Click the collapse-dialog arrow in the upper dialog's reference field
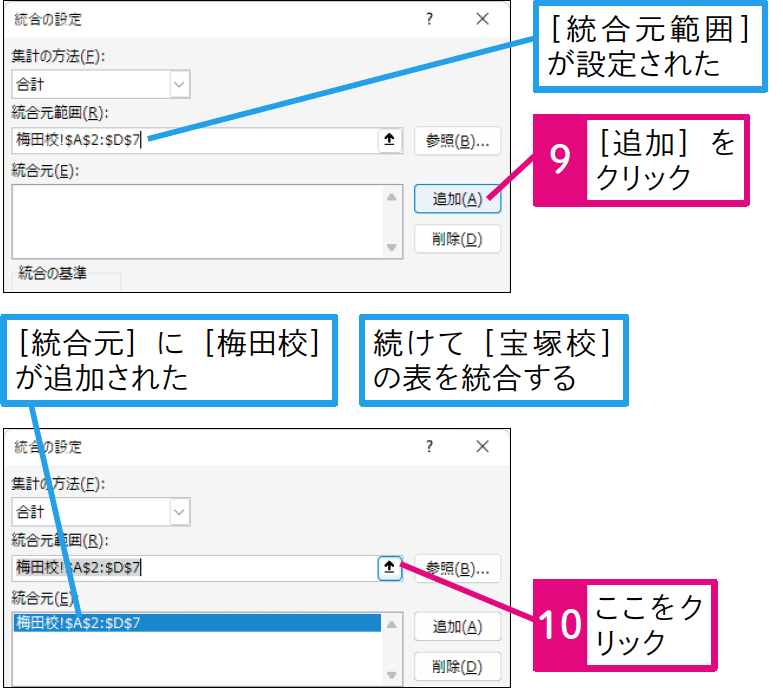Viewport: 783px width, 688px height. 389,140
